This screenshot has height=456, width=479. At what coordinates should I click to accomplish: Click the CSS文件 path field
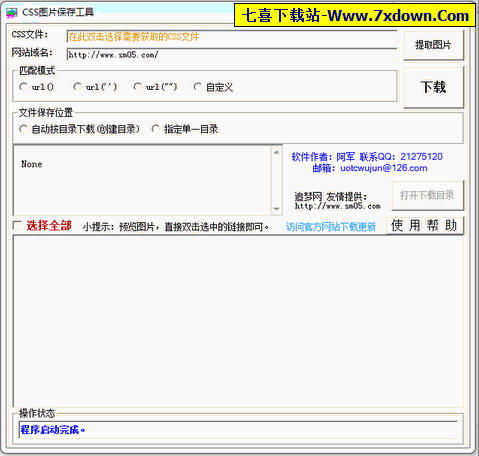coord(232,37)
